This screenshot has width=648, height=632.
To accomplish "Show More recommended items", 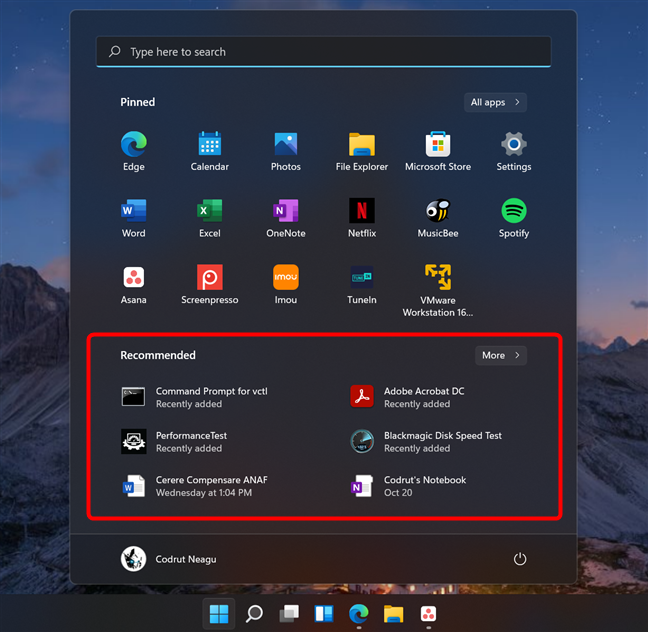I will tap(500, 355).
